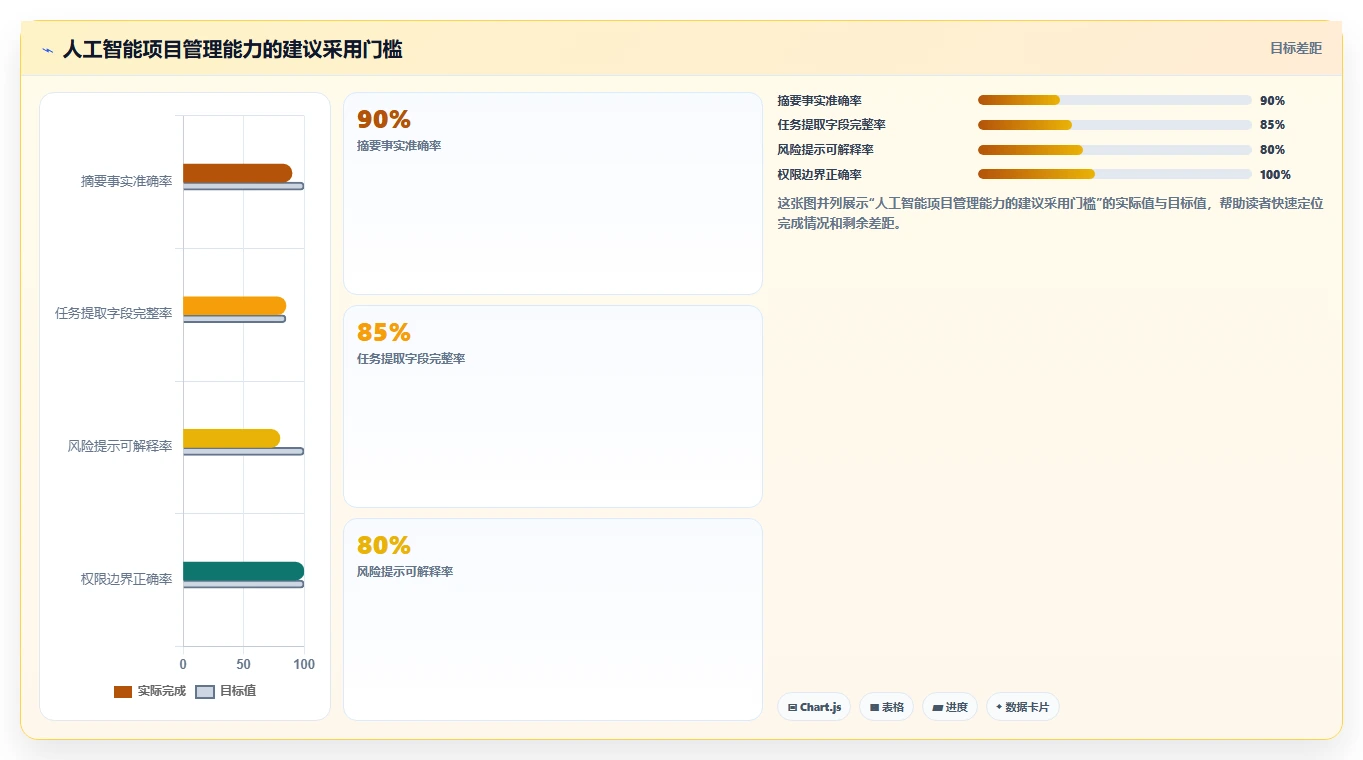Click the 风险提示可解释率 label in the progress list
This screenshot has height=760, width=1363.
click(x=826, y=150)
